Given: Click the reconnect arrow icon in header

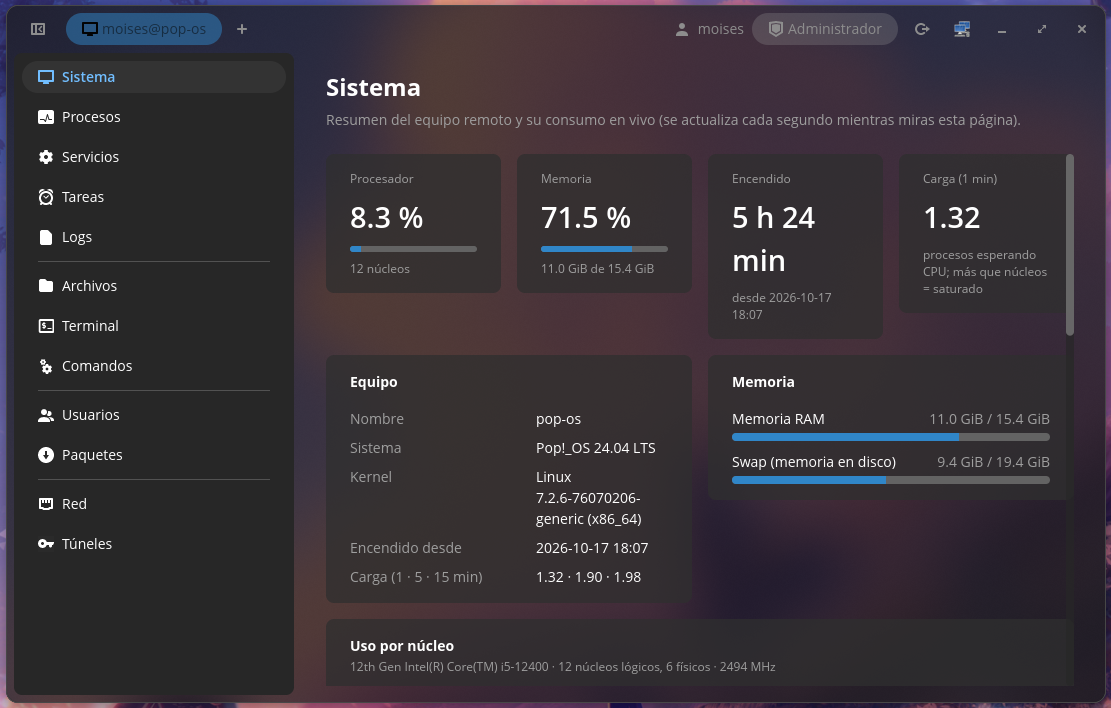Looking at the screenshot, I should pyautogui.click(x=922, y=29).
